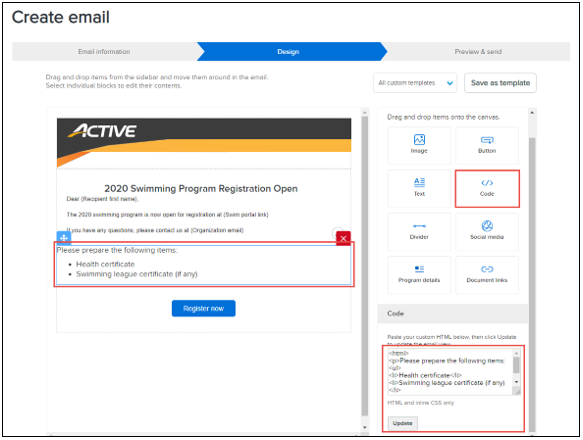The image size is (583, 440).
Task: Delete selected block with red X
Action: 343,238
